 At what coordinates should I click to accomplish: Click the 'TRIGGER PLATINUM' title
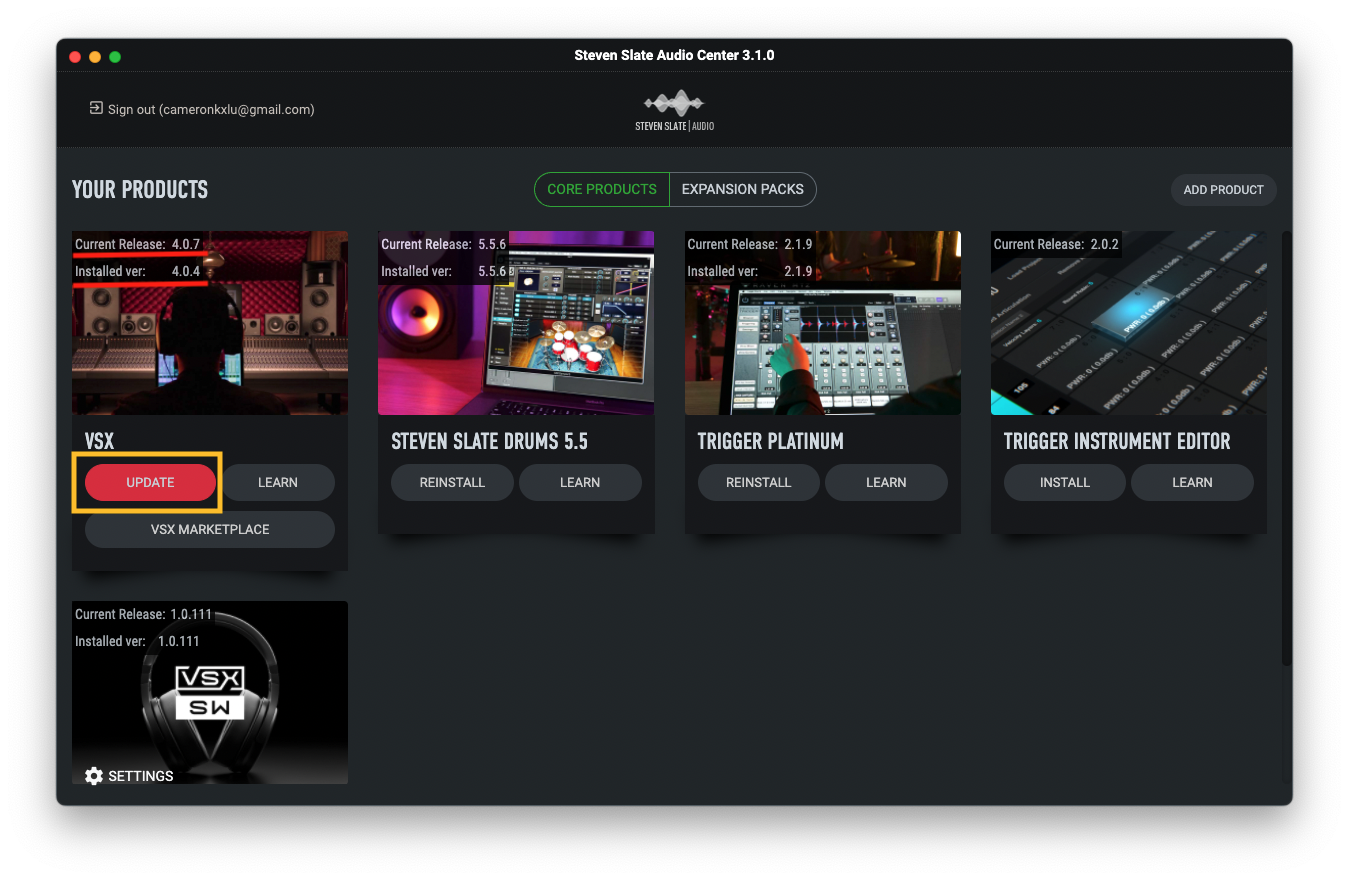click(771, 441)
